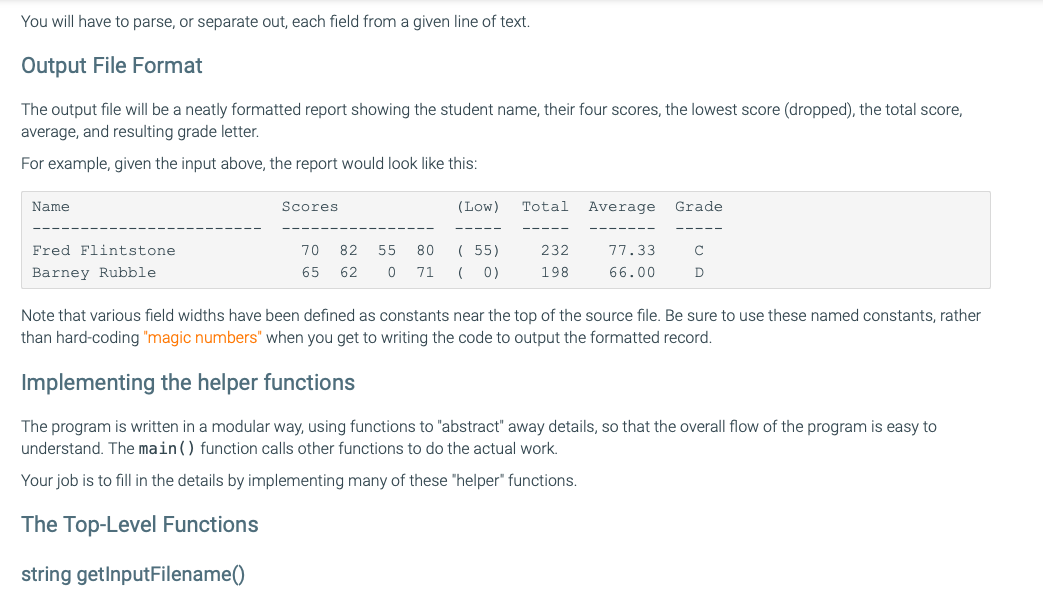
Task: Click "The Top-Level Functions" heading
Action: pyautogui.click(x=140, y=525)
